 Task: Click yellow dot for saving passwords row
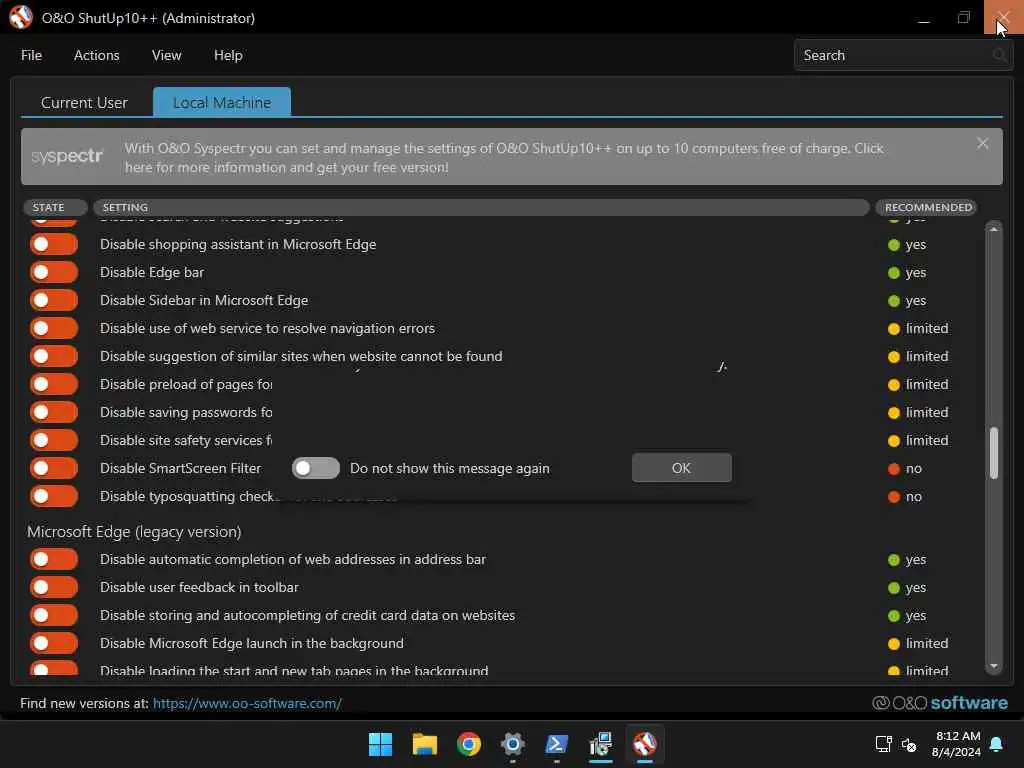(x=894, y=412)
